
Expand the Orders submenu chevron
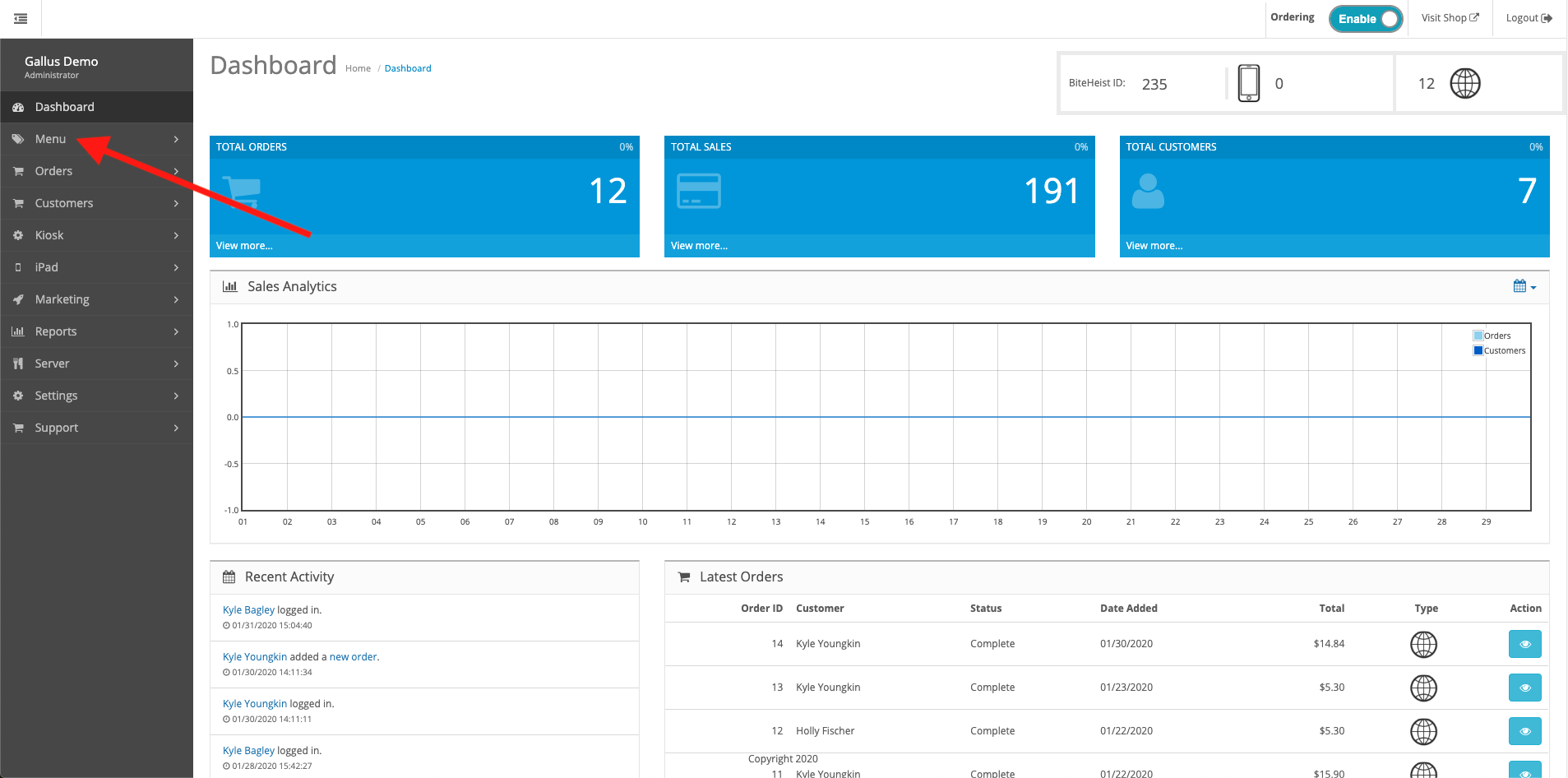coord(176,172)
